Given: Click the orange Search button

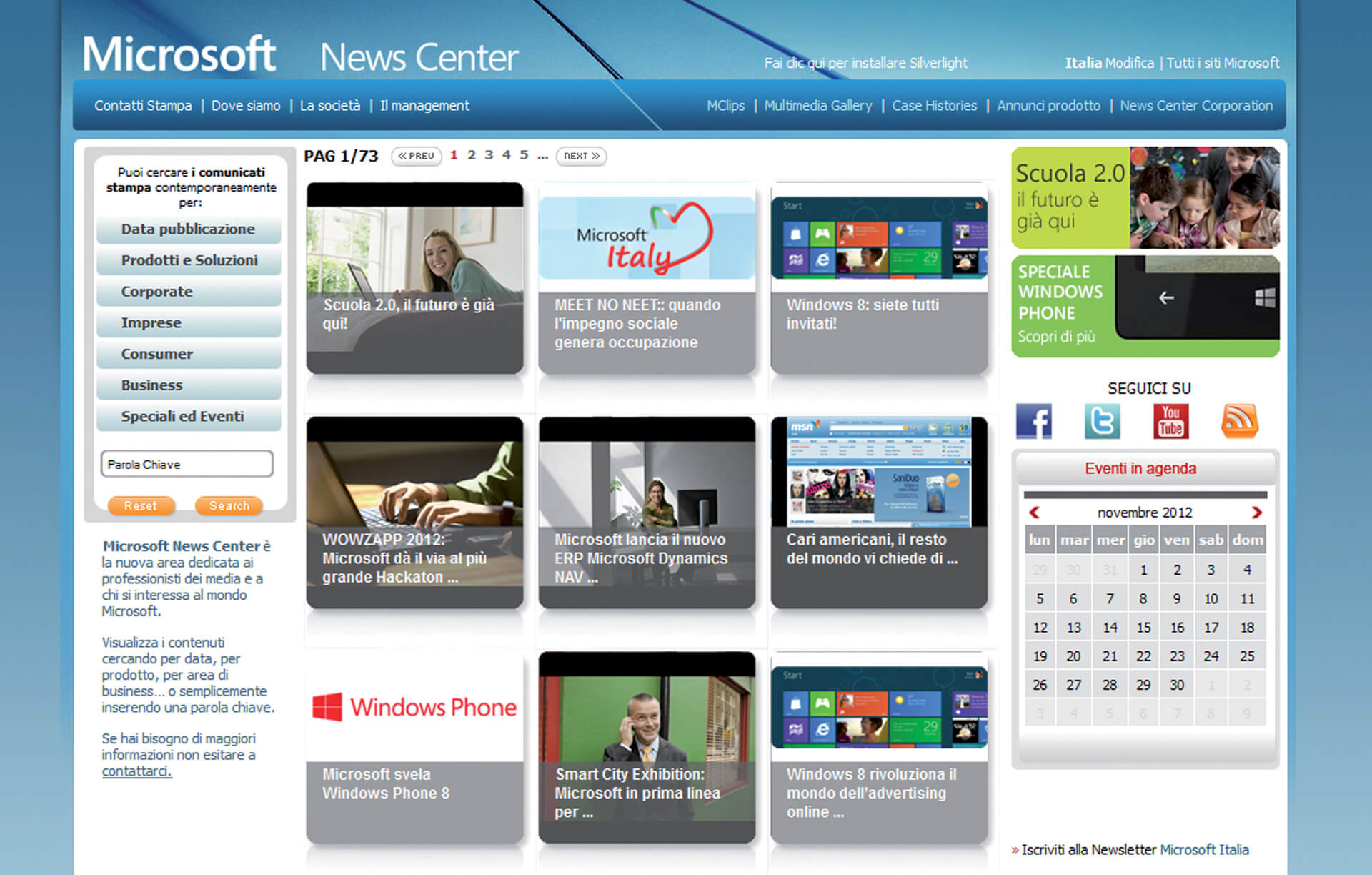Looking at the screenshot, I should pyautogui.click(x=229, y=506).
